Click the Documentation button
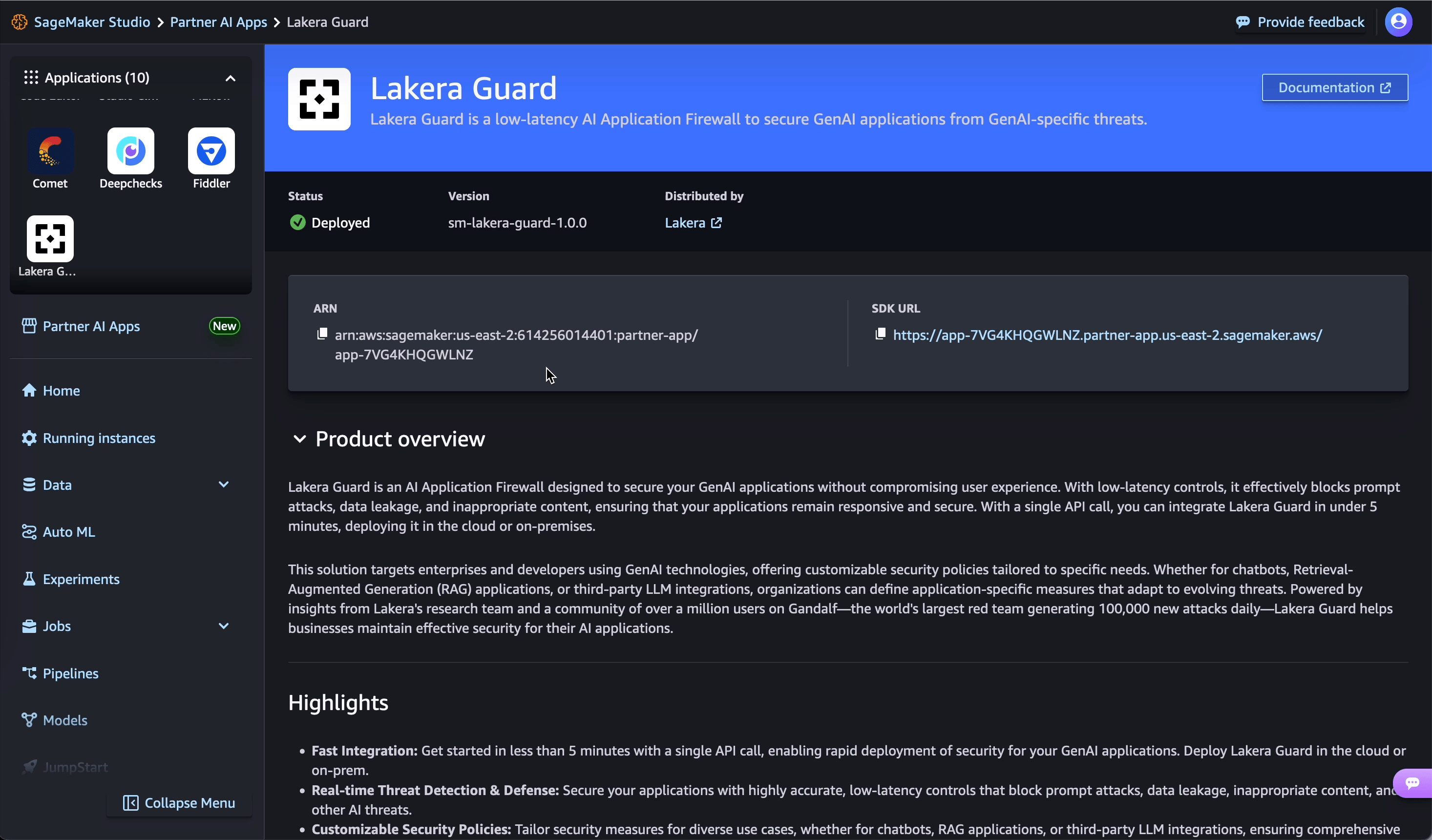1432x840 pixels. click(x=1334, y=87)
